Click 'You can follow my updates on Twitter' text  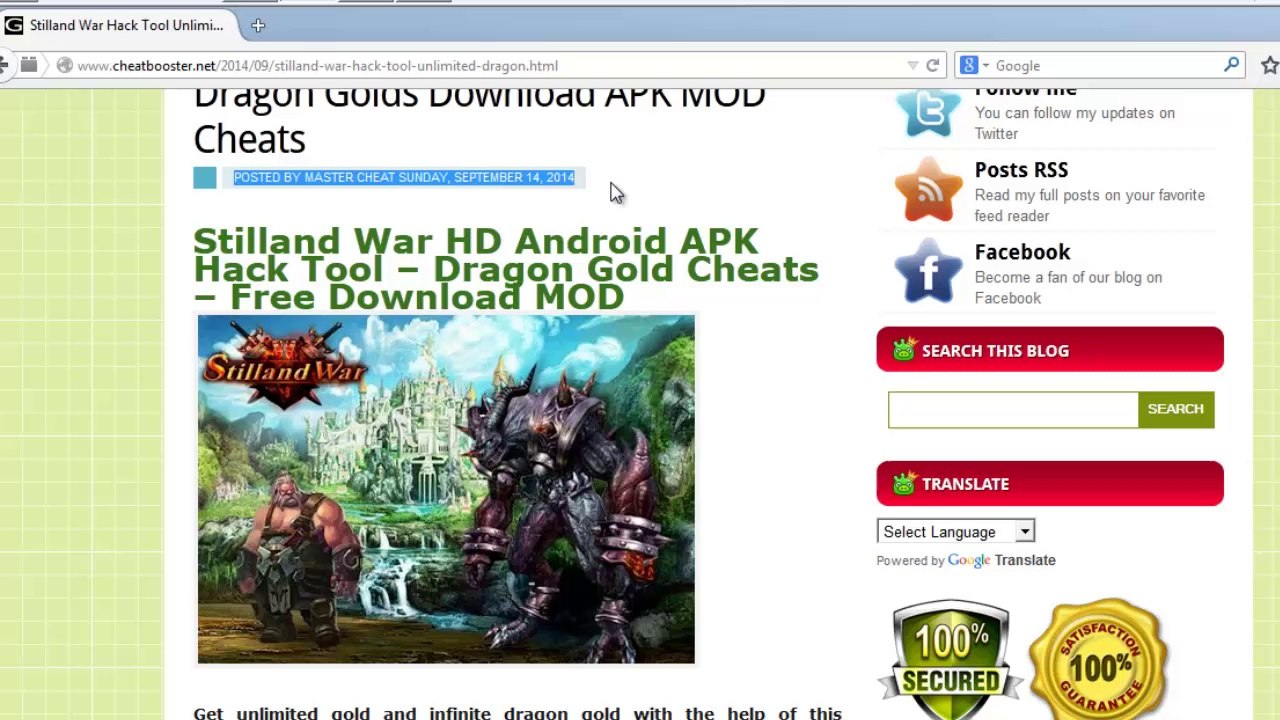click(x=1075, y=123)
